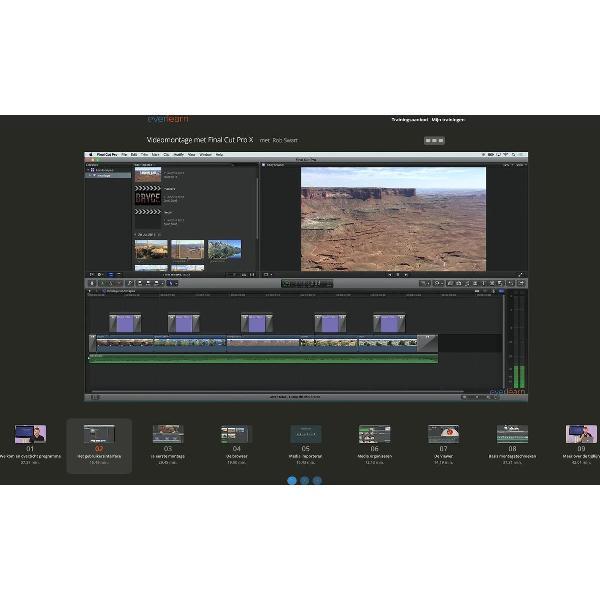Open the Timeline Index icon at bottom left
Screen dimensions: 600x600
tap(95, 397)
